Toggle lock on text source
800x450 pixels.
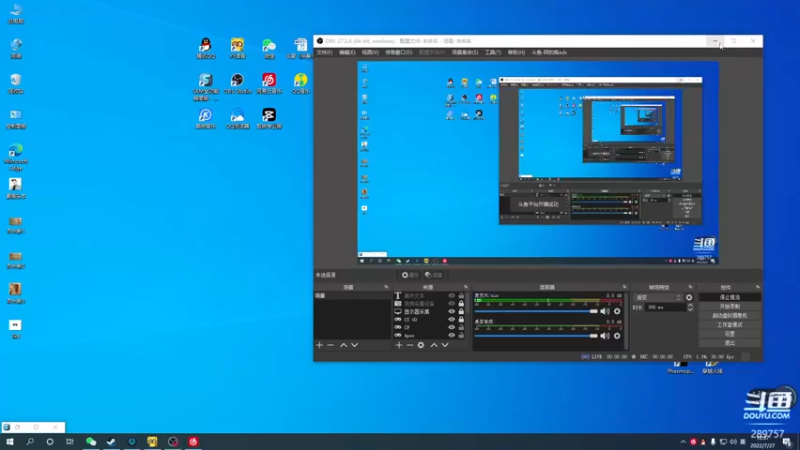click(x=461, y=295)
